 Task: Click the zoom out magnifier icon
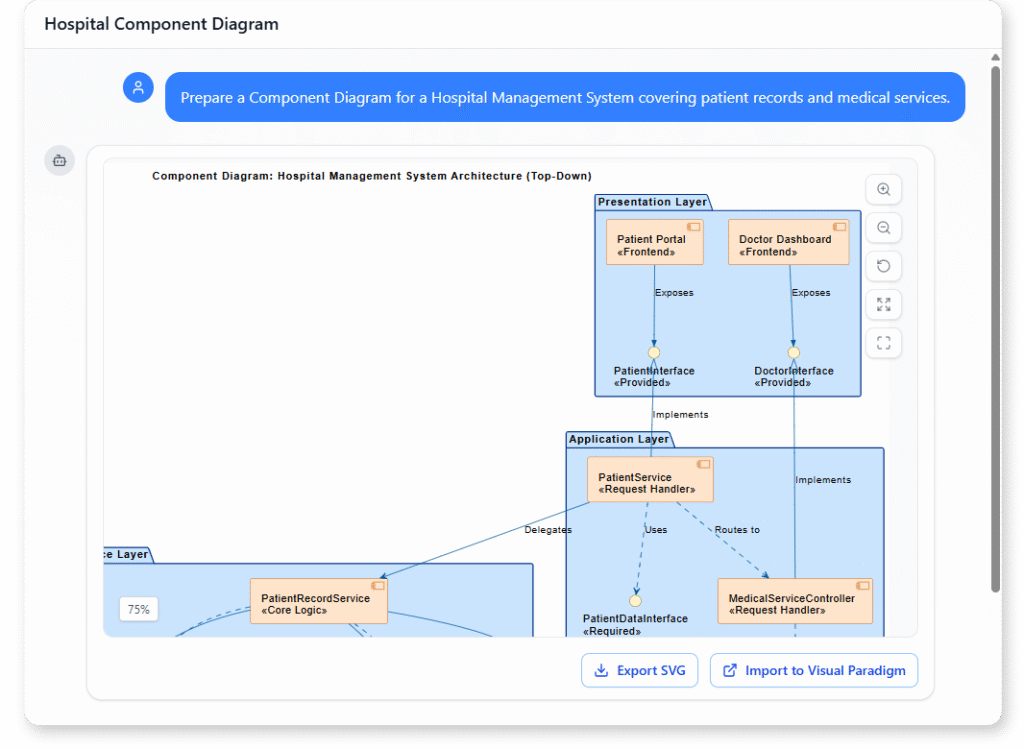pyautogui.click(x=884, y=228)
